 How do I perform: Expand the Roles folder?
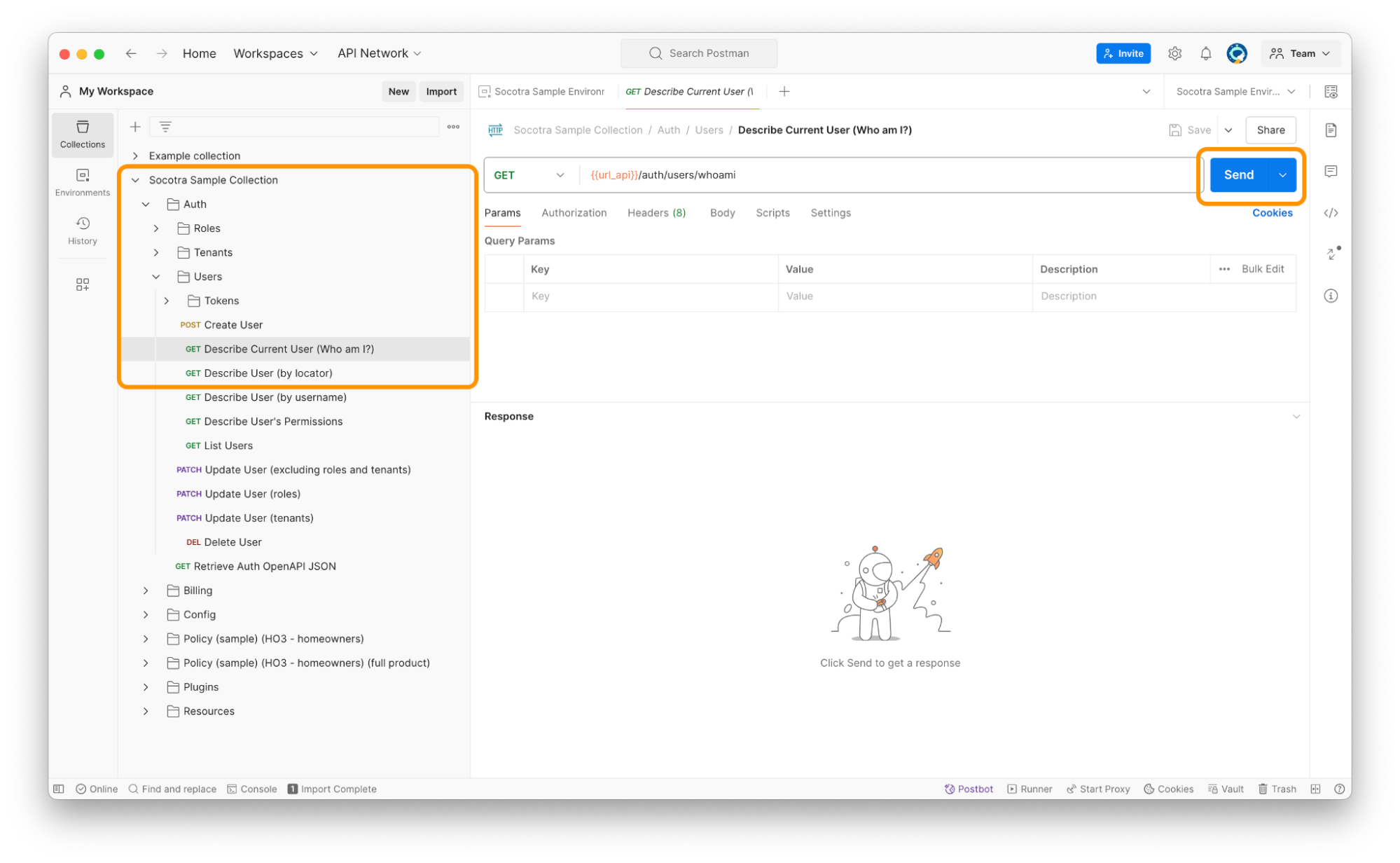[x=156, y=228]
